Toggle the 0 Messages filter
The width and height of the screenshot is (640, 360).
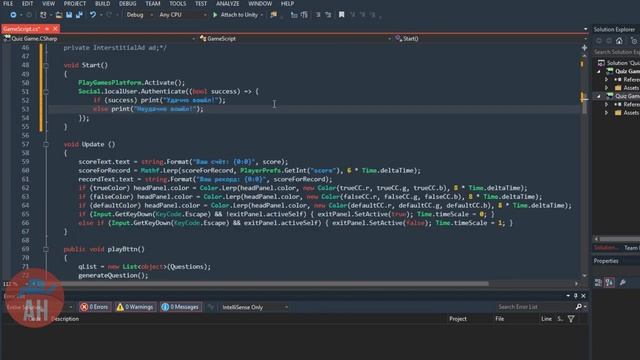point(180,307)
